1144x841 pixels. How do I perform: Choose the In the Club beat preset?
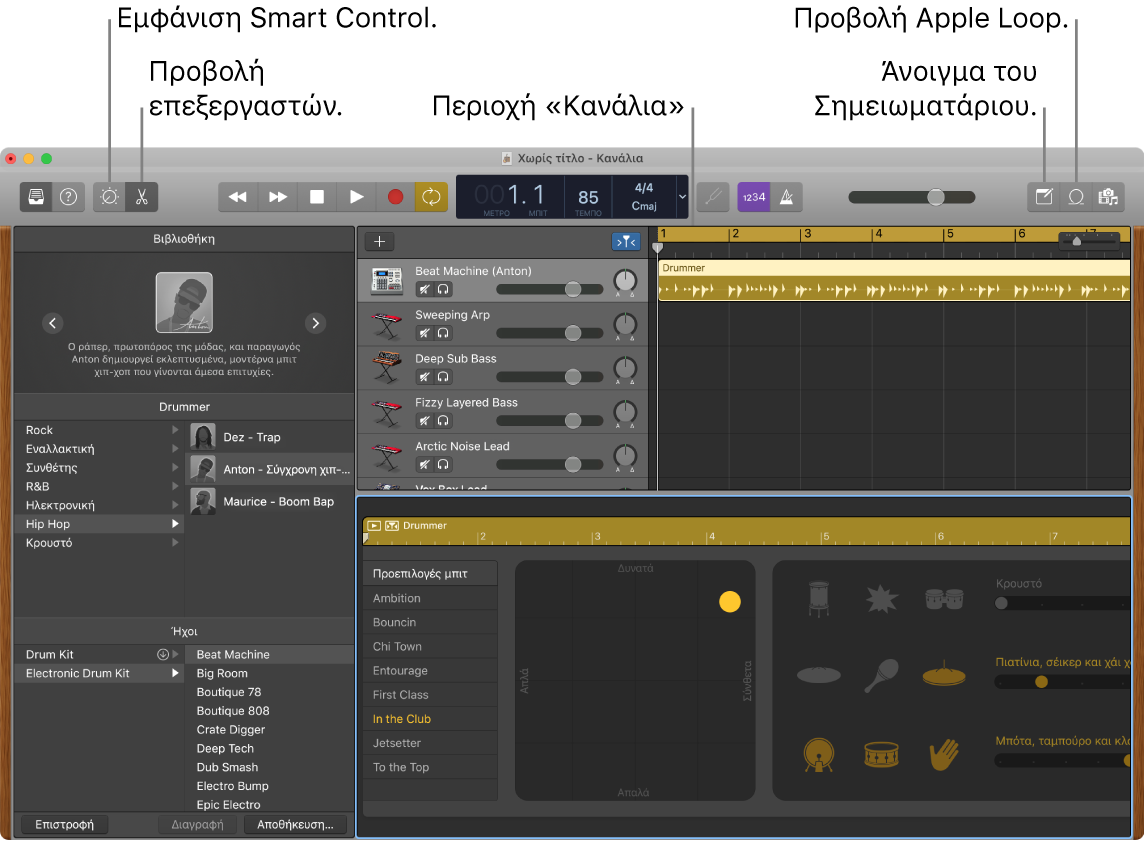tap(401, 718)
